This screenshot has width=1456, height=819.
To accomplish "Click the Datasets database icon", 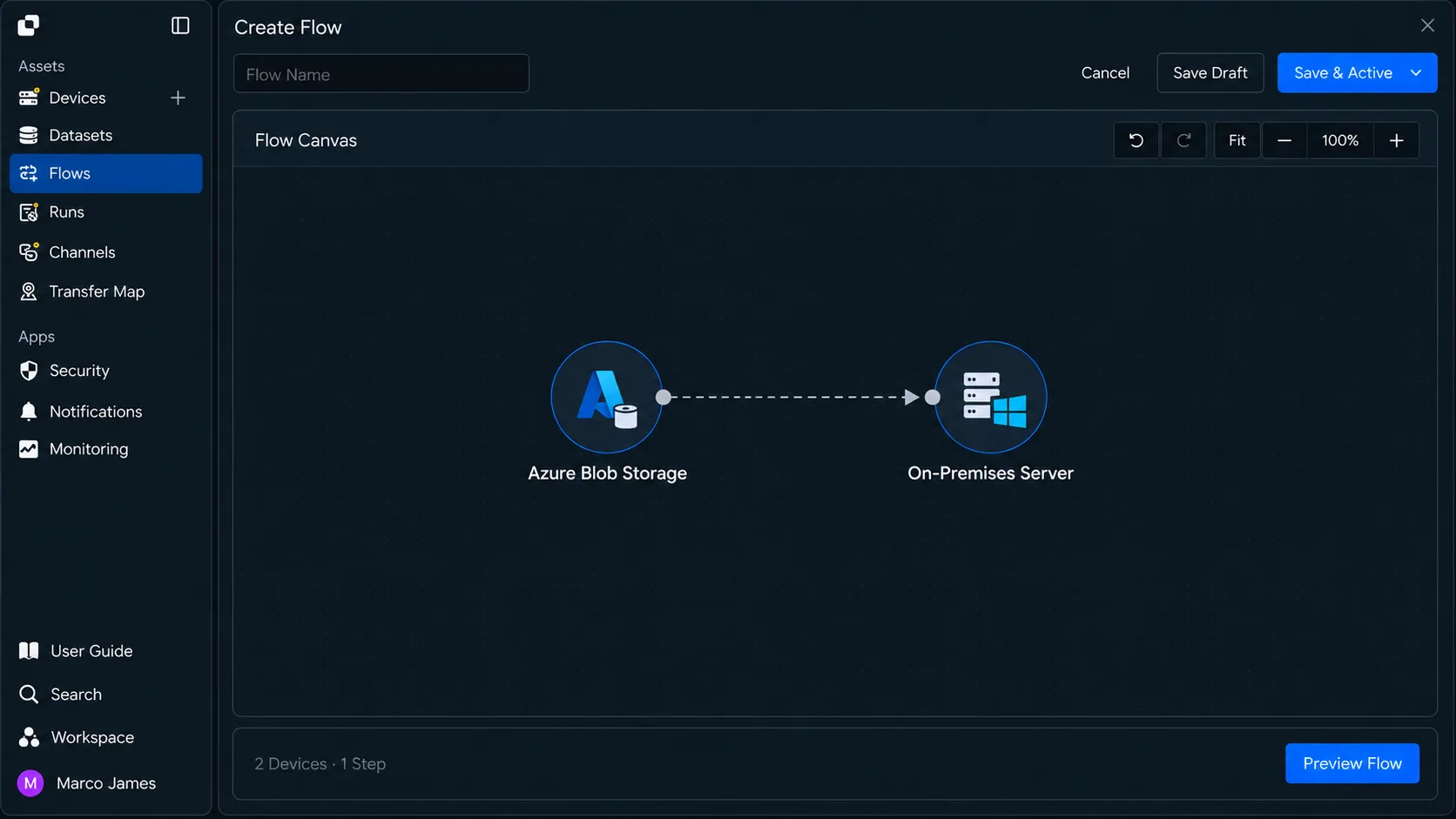I will tap(29, 135).
